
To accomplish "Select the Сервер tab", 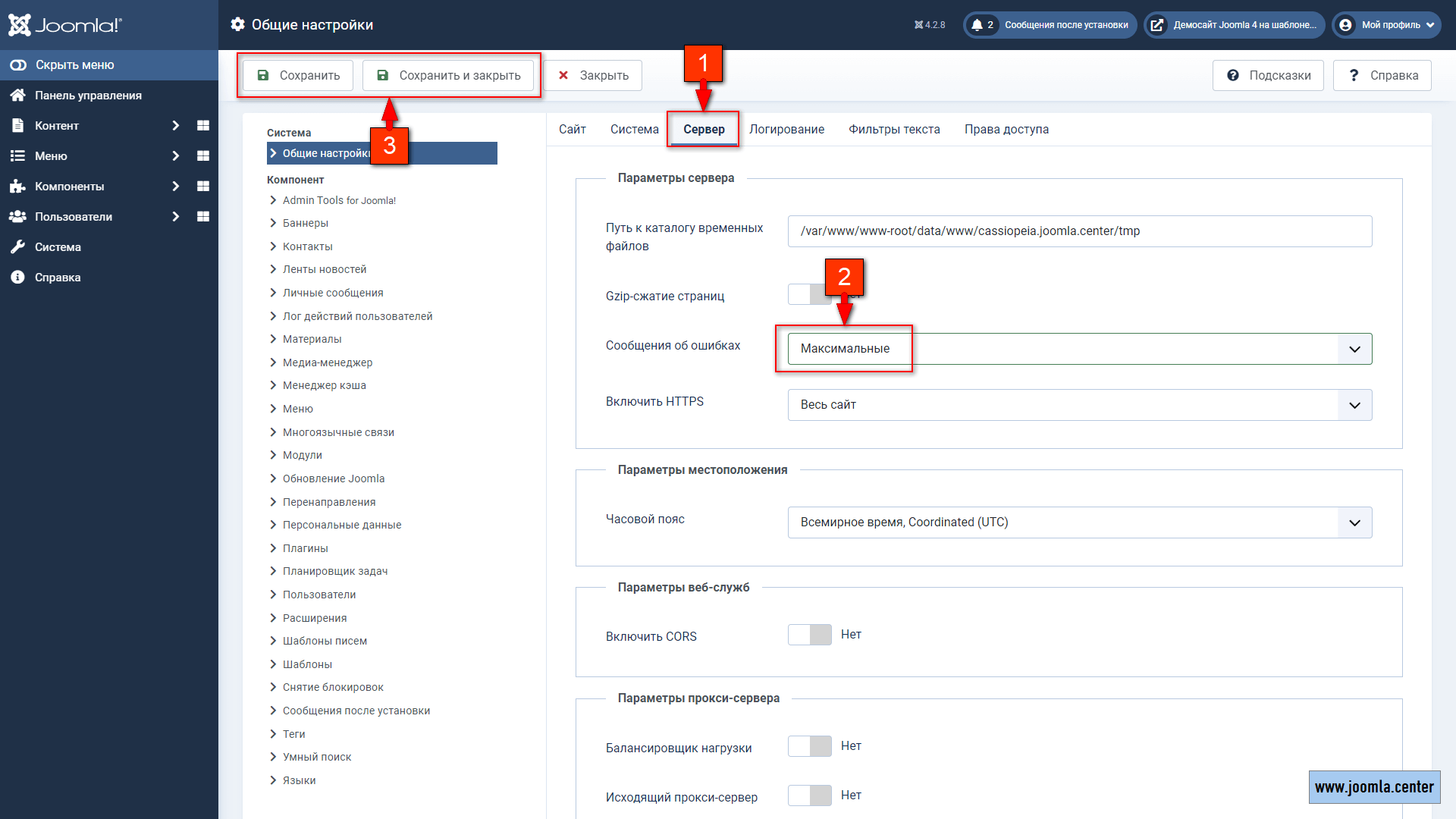I will tap(704, 129).
